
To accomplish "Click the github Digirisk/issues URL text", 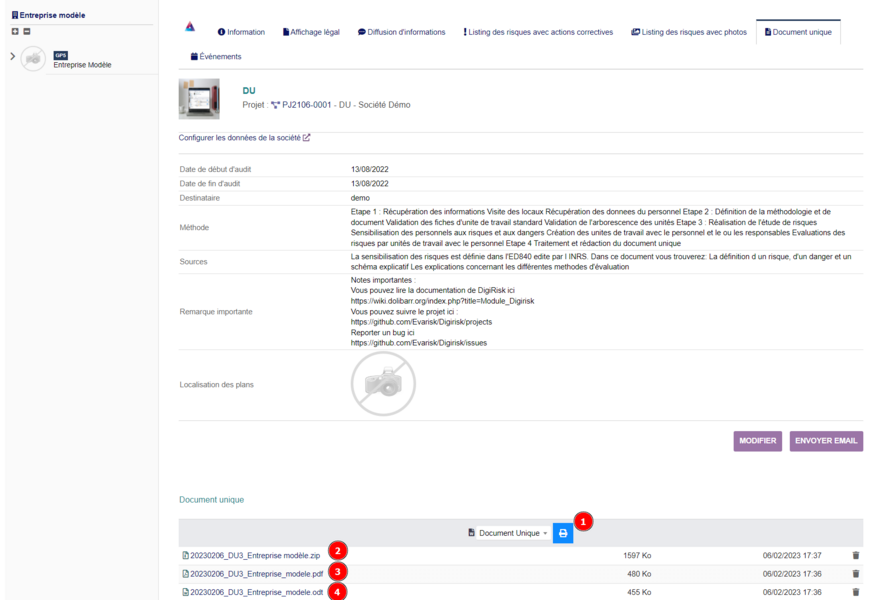I will pos(419,344).
